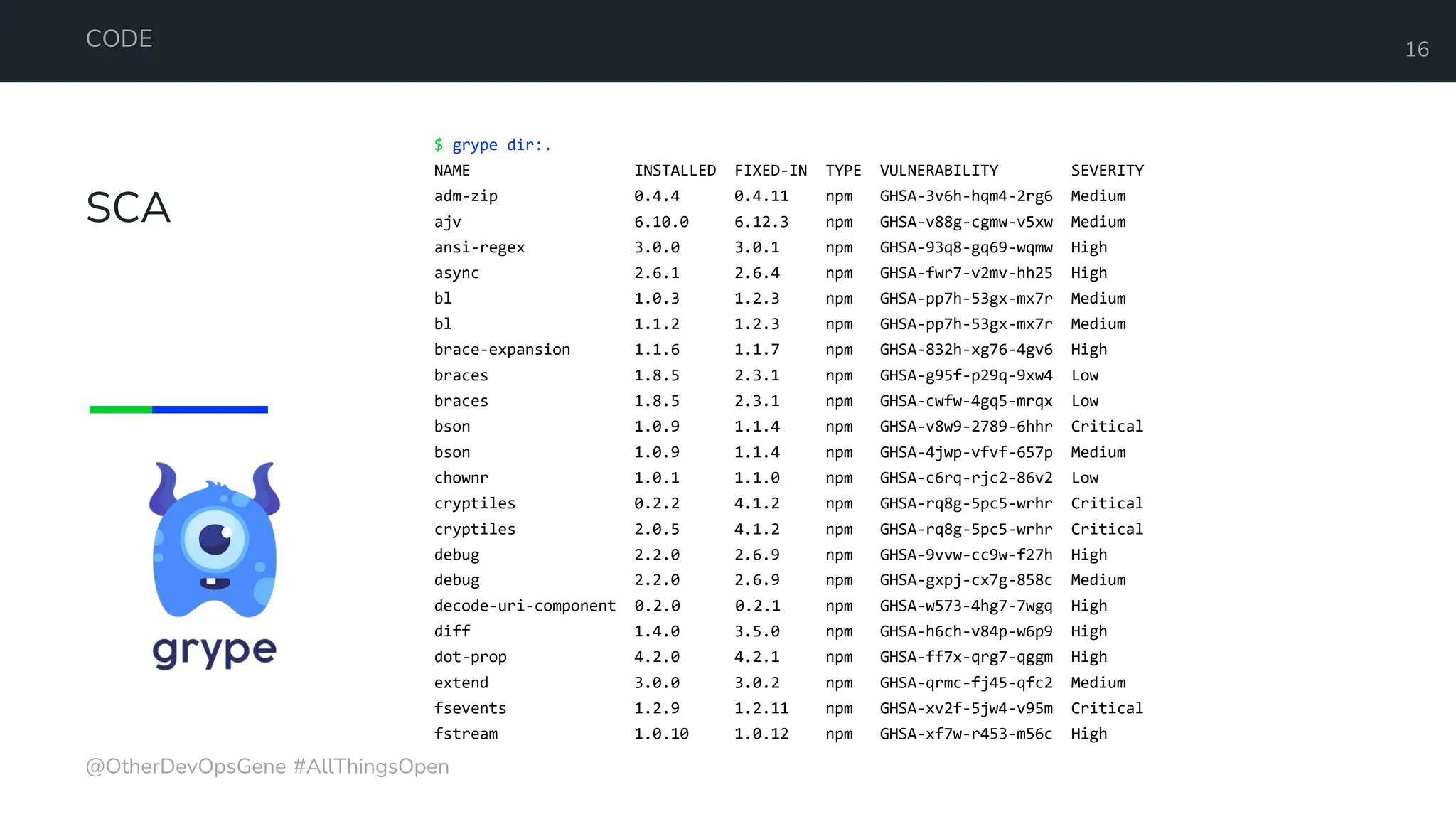The height and width of the screenshot is (819, 1456).
Task: Select the dot-prop package name
Action: tap(471, 657)
